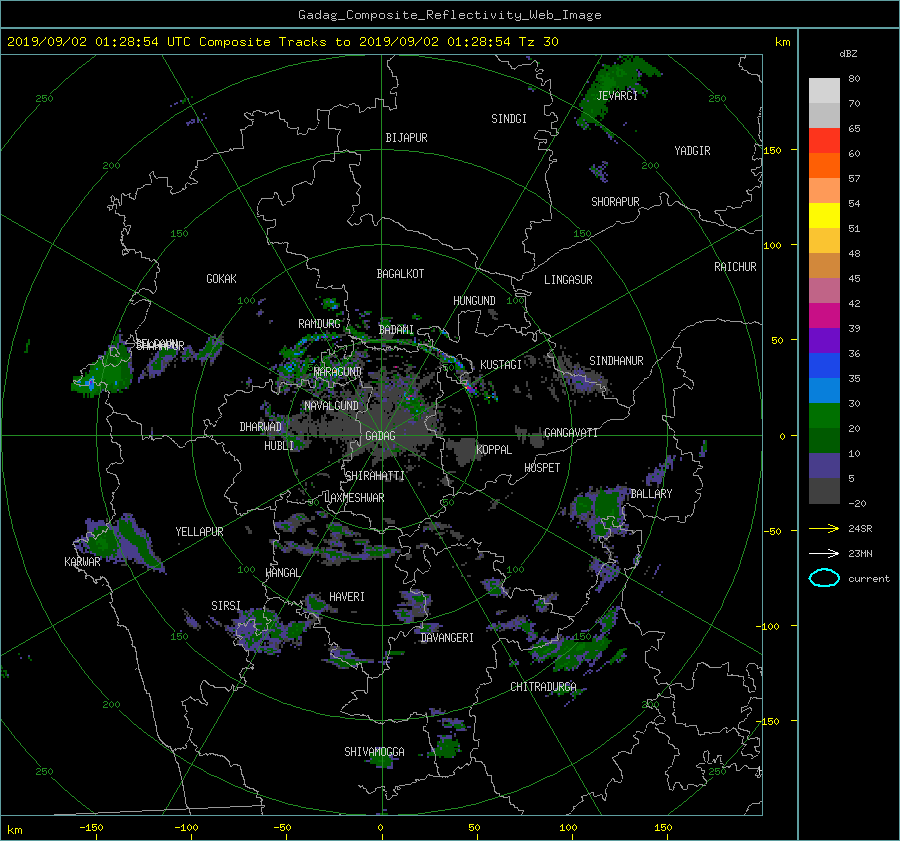
Task: Click the 'dBZ' legend heading
Action: (x=848, y=54)
